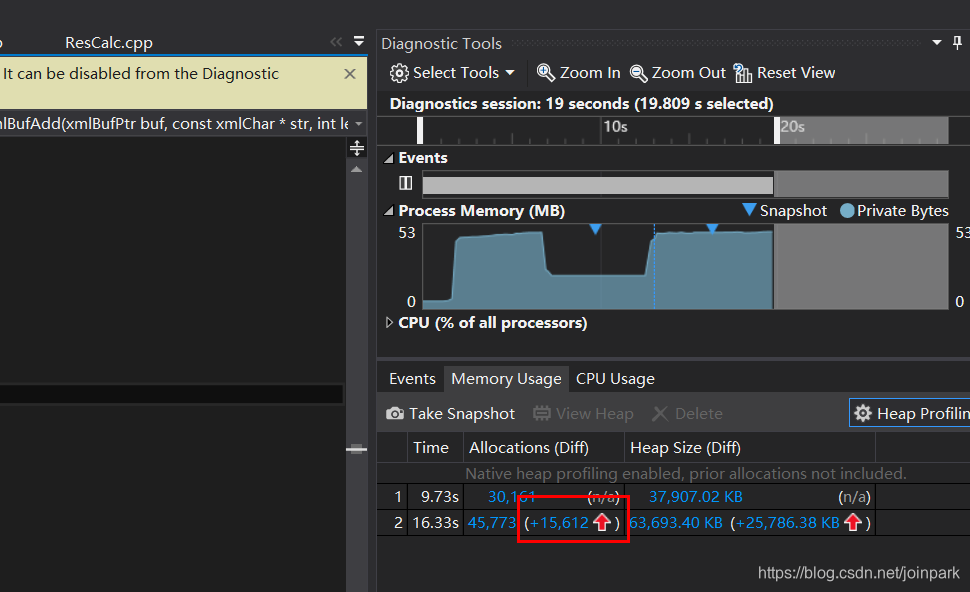The width and height of the screenshot is (970, 592).
Task: Pin the Diagnostic Tools panel
Action: [x=957, y=43]
